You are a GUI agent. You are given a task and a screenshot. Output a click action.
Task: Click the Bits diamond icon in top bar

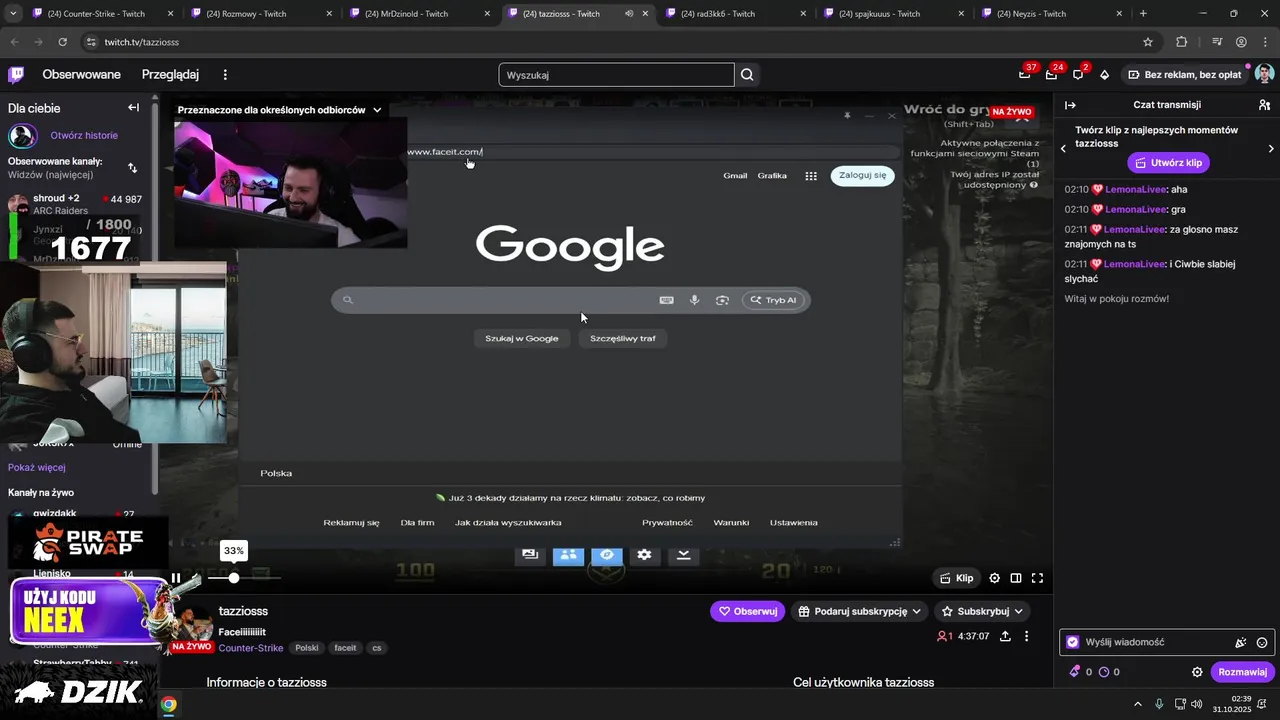1105,74
